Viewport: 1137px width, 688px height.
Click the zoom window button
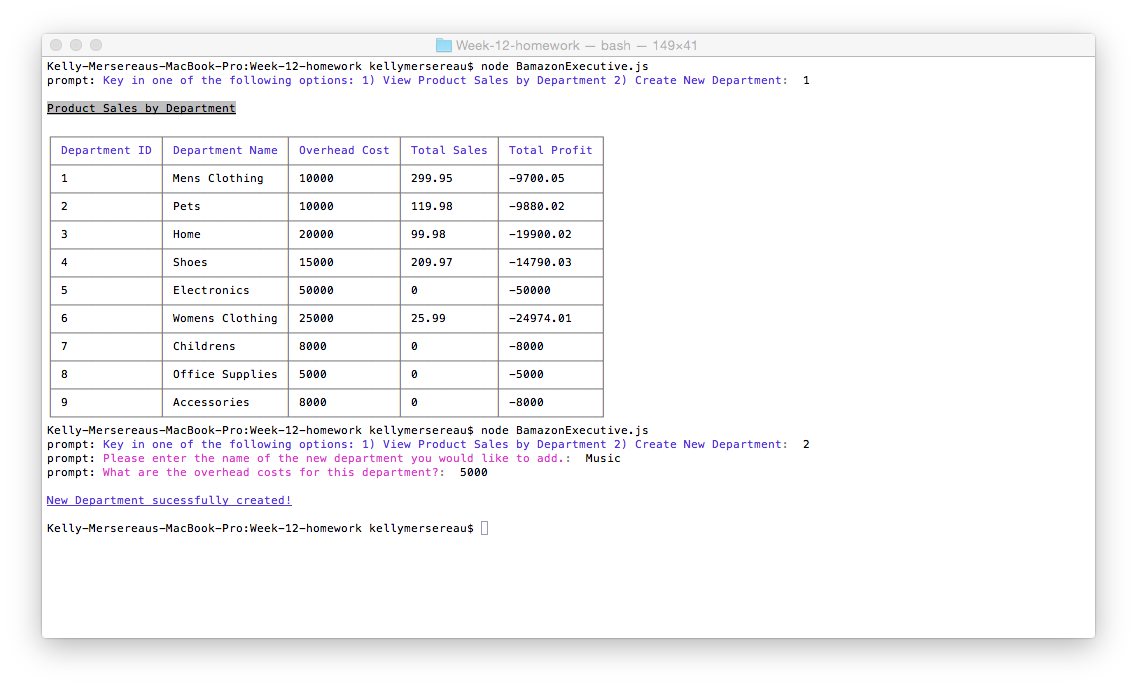point(96,45)
